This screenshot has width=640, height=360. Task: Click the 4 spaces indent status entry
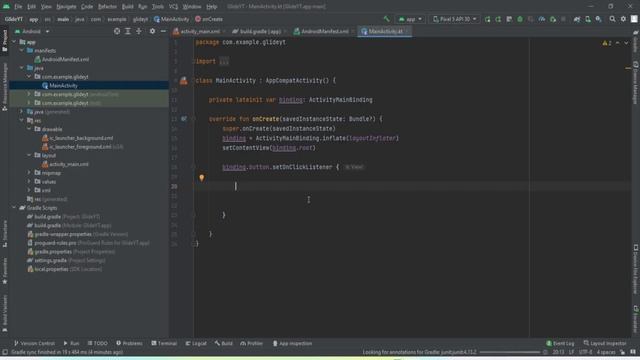click(x=606, y=352)
